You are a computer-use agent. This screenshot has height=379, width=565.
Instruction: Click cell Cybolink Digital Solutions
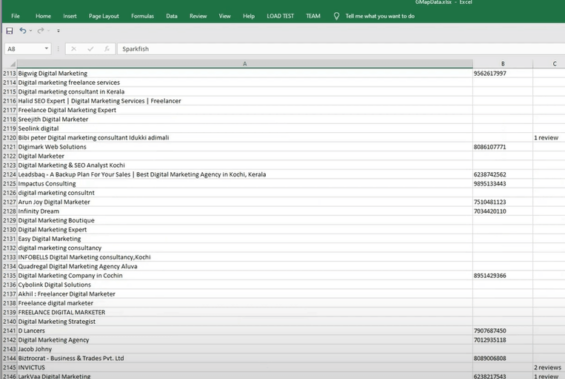pyautogui.click(x=245, y=285)
